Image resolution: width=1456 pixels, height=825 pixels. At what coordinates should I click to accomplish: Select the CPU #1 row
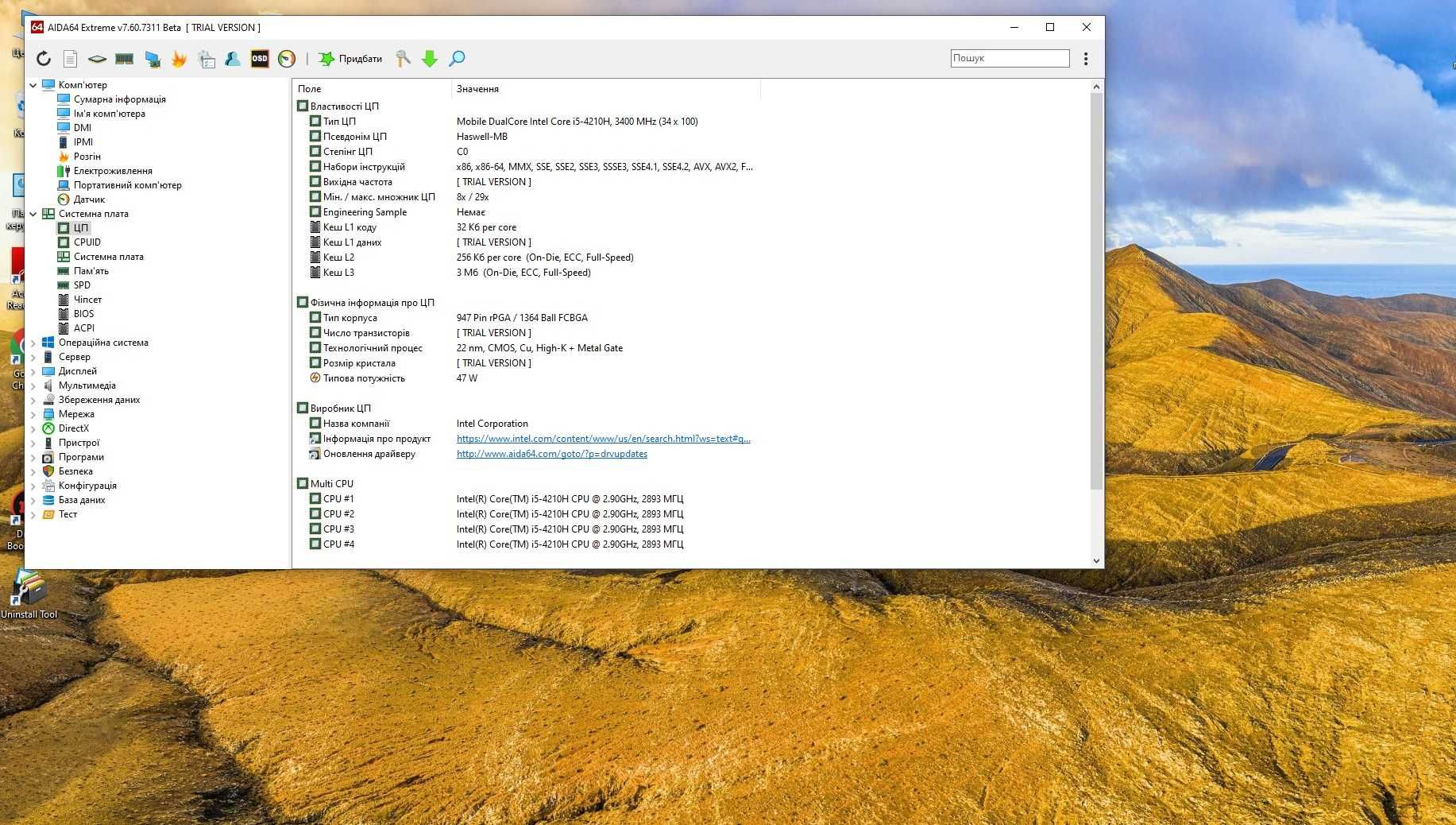524,499
